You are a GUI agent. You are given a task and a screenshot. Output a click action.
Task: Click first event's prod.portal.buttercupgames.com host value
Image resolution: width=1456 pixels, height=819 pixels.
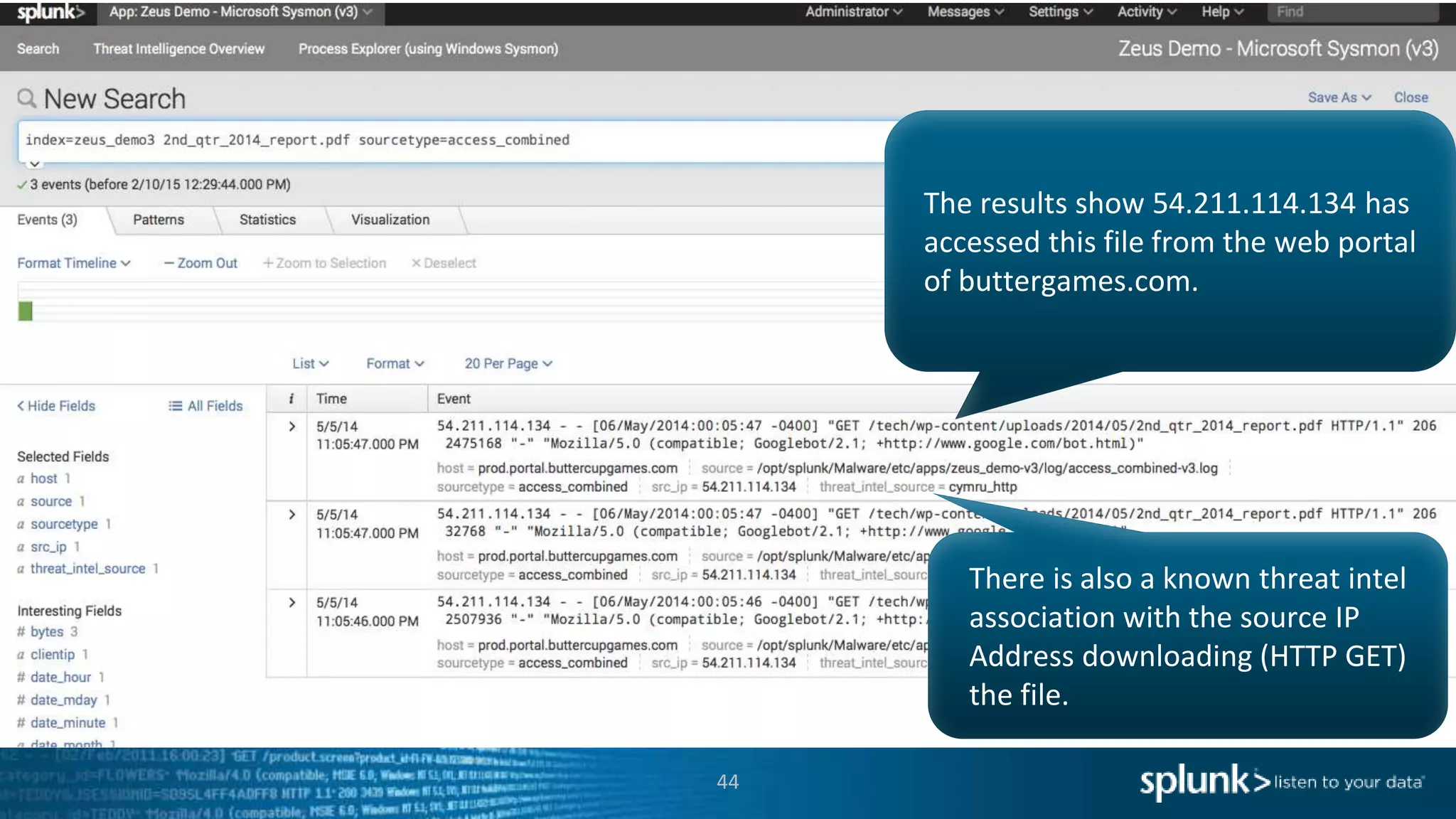coord(577,469)
